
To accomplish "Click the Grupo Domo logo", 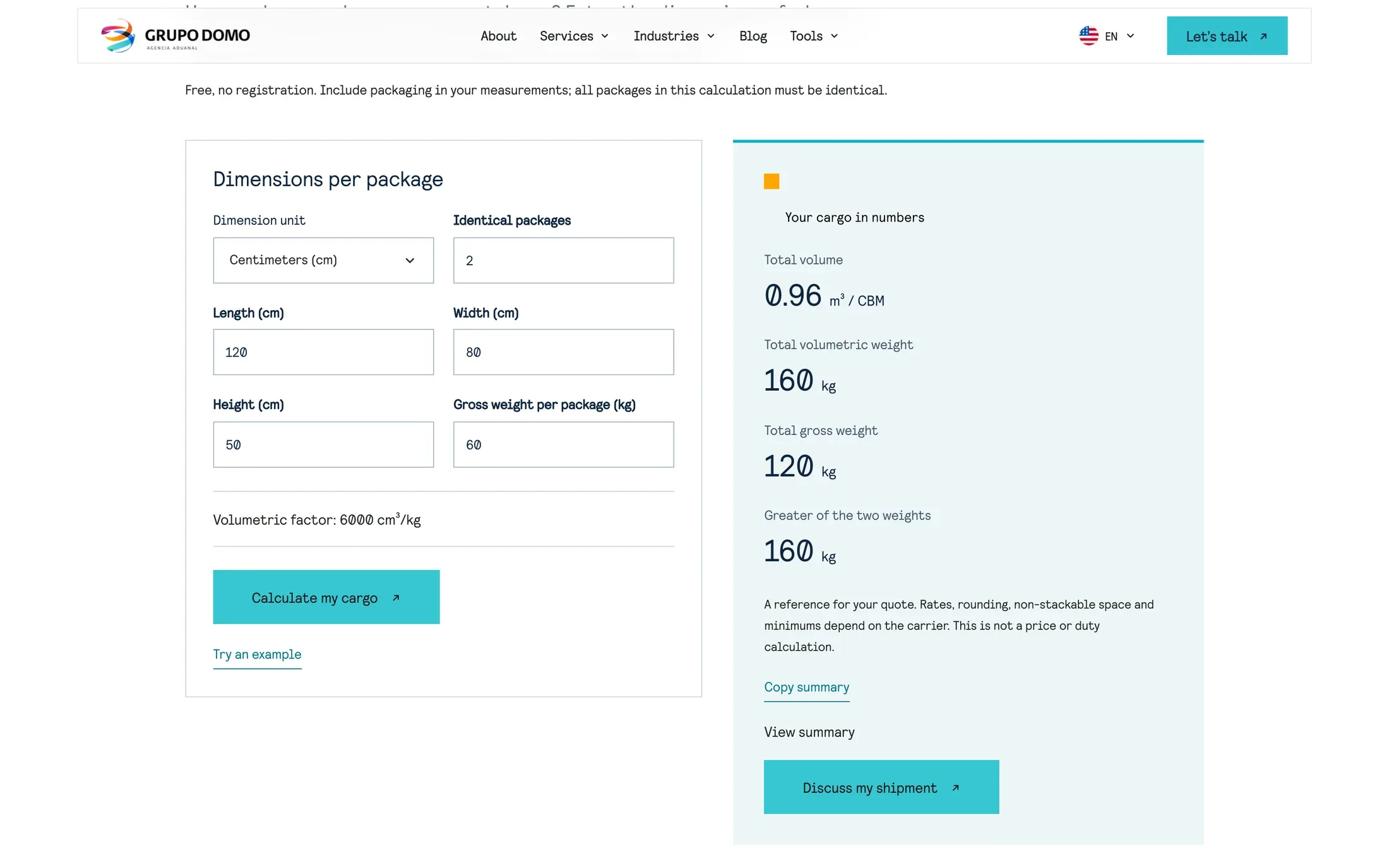I will pos(176,36).
